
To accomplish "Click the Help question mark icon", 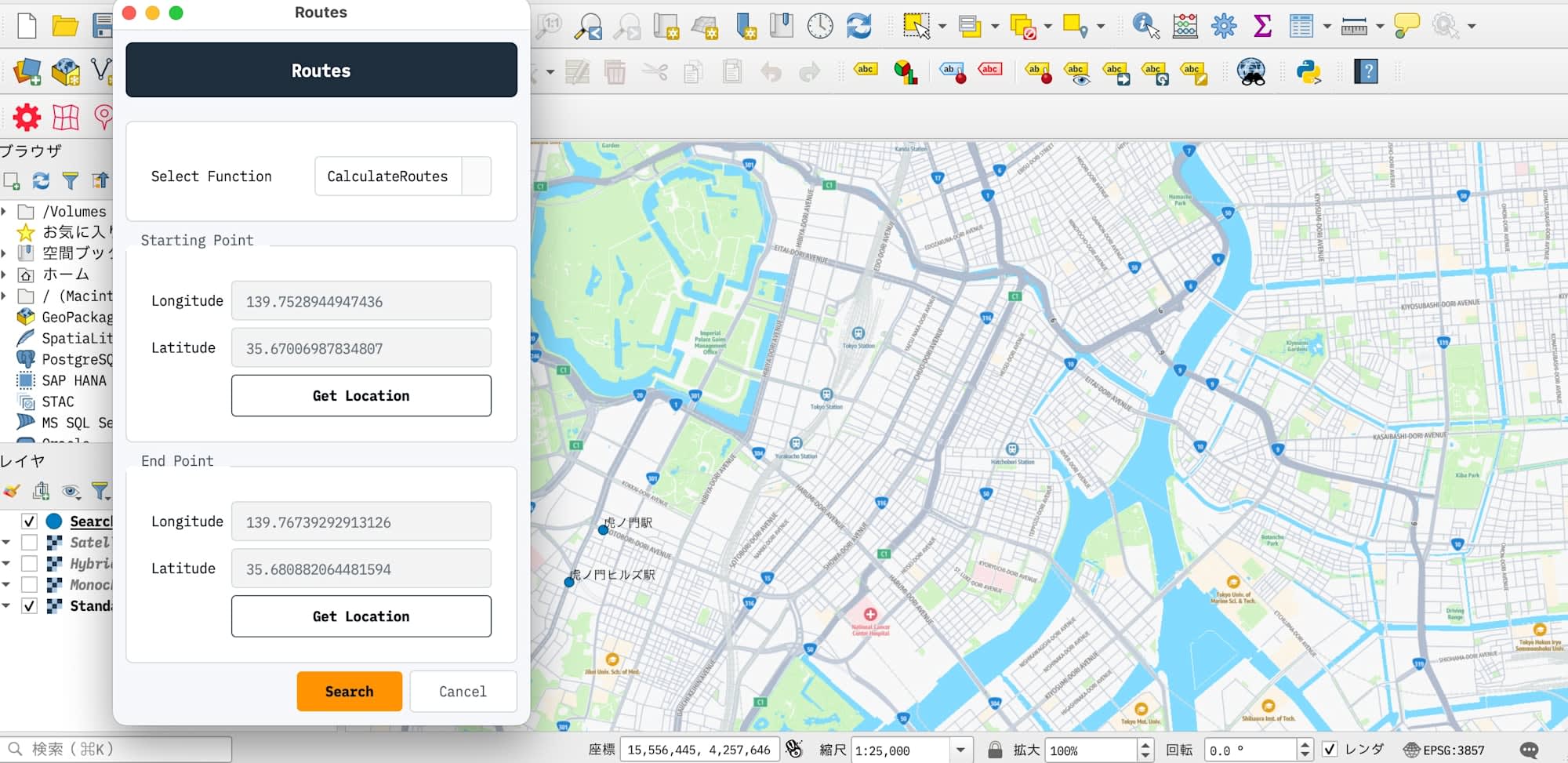I will tap(1366, 72).
